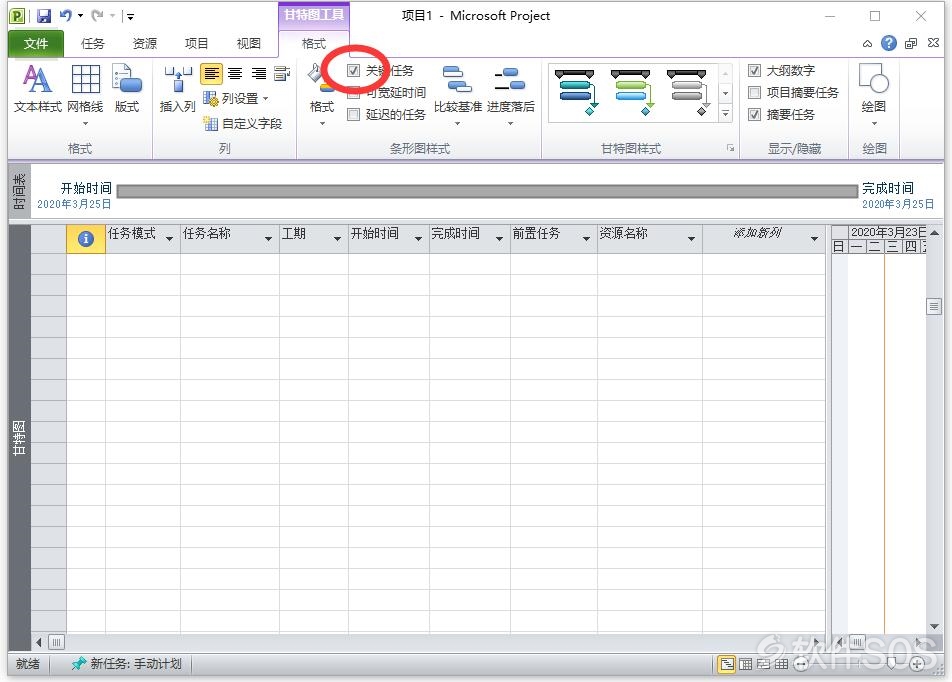
Task: Align column text right
Action: 259,73
